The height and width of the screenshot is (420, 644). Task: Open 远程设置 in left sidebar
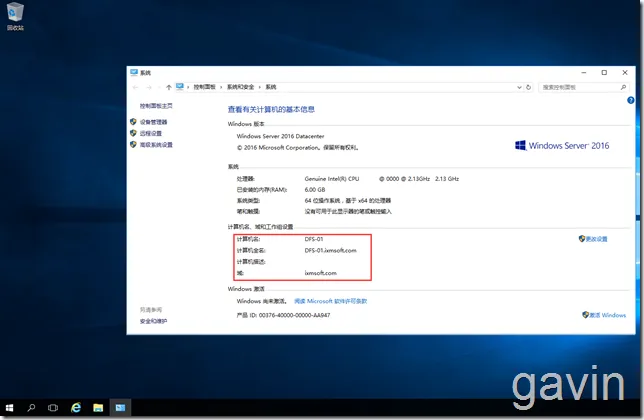[x=151, y=133]
